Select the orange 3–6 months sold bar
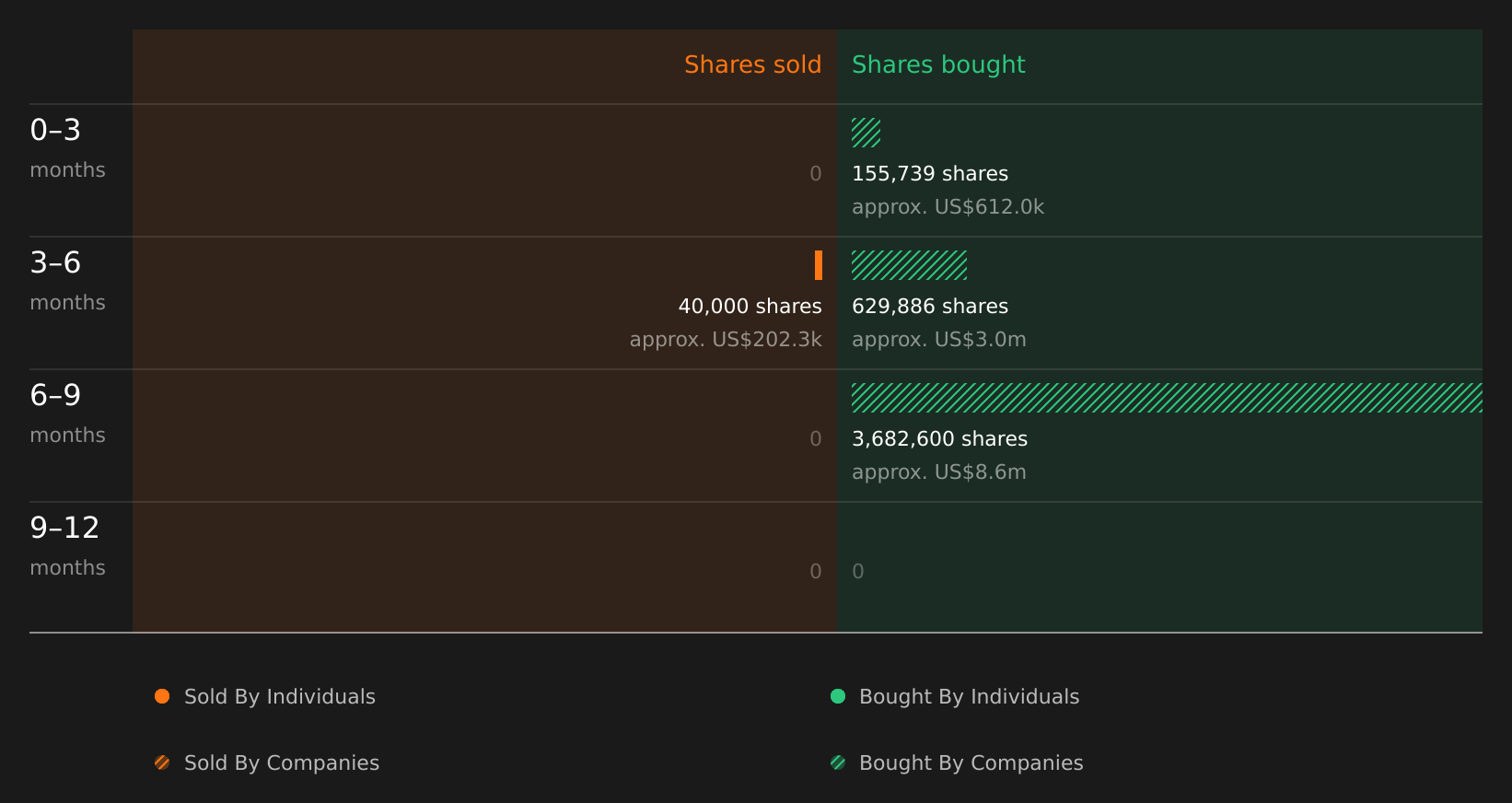Screen dimensions: 1512x803 [819, 265]
